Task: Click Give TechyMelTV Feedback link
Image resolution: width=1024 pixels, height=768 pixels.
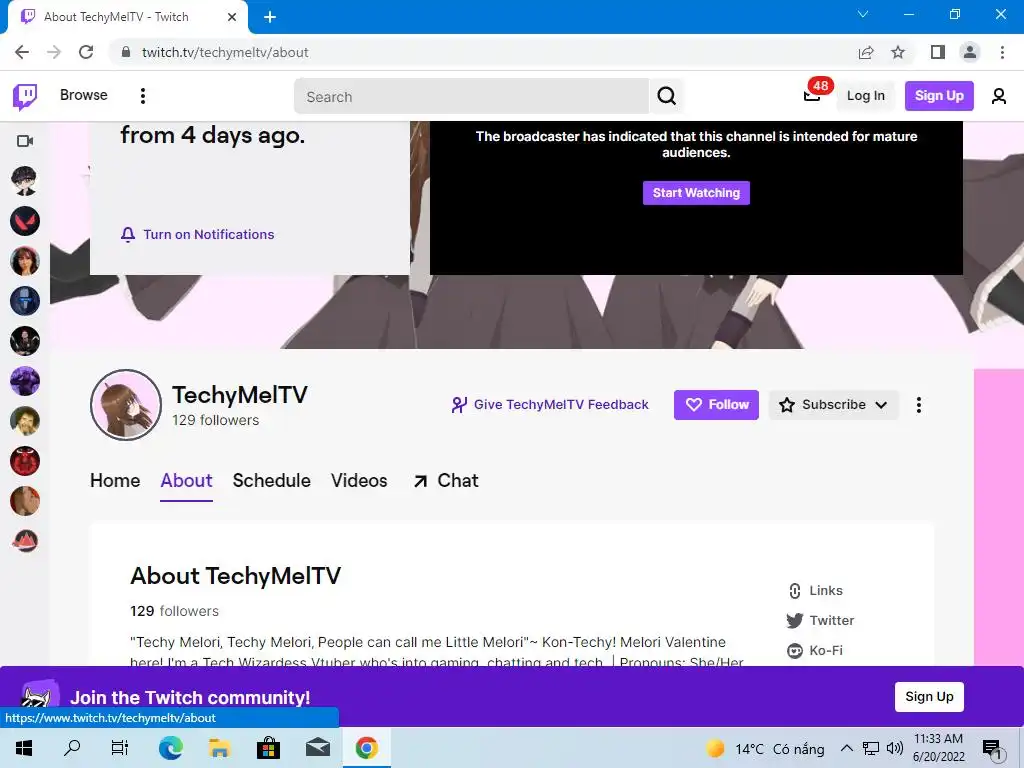Action: click(551, 405)
